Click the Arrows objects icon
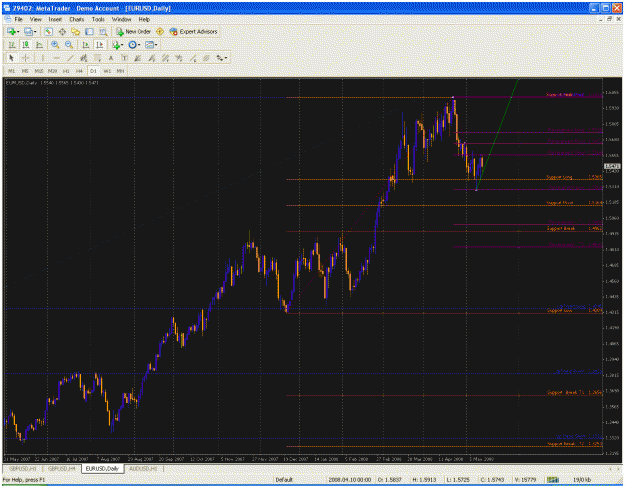Image resolution: width=625 pixels, height=486 pixels. (219, 58)
